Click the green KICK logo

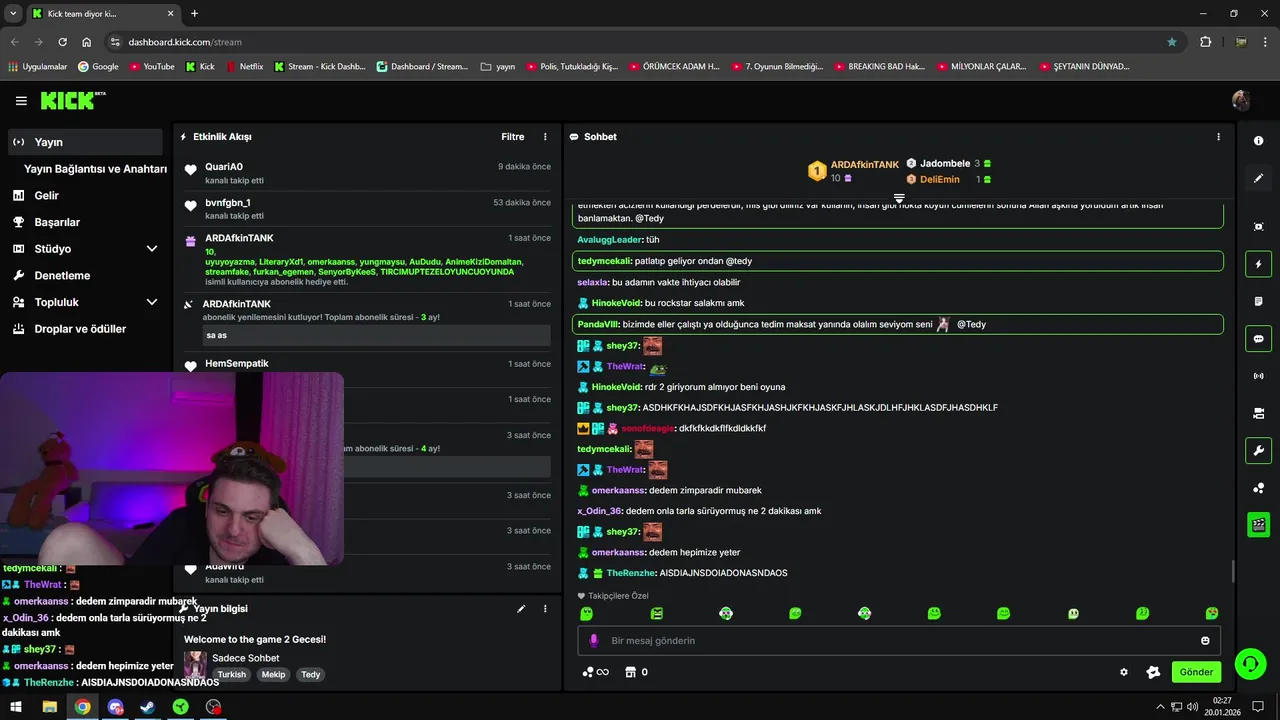pyautogui.click(x=72, y=100)
